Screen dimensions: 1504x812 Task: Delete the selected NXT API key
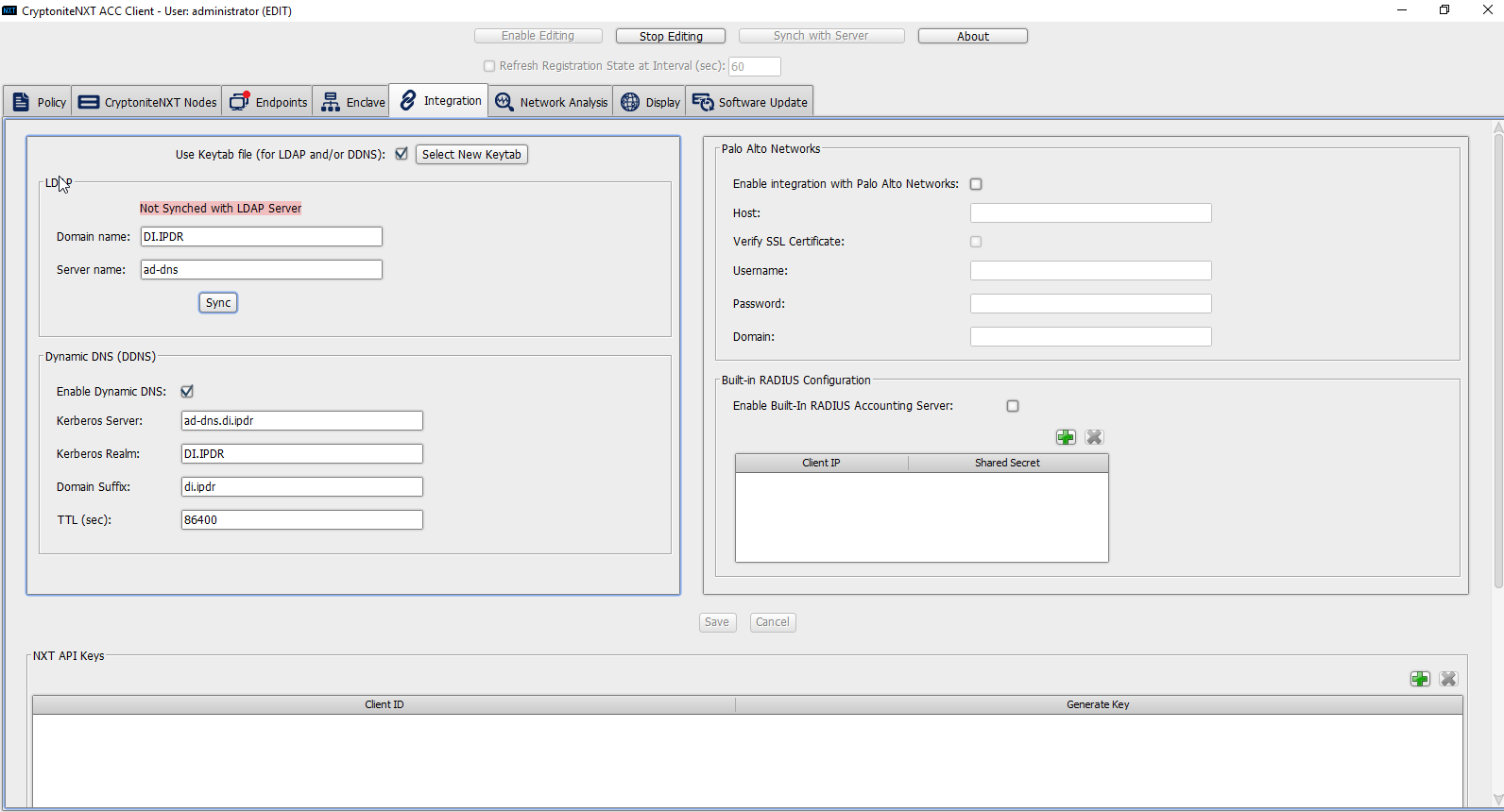1448,679
